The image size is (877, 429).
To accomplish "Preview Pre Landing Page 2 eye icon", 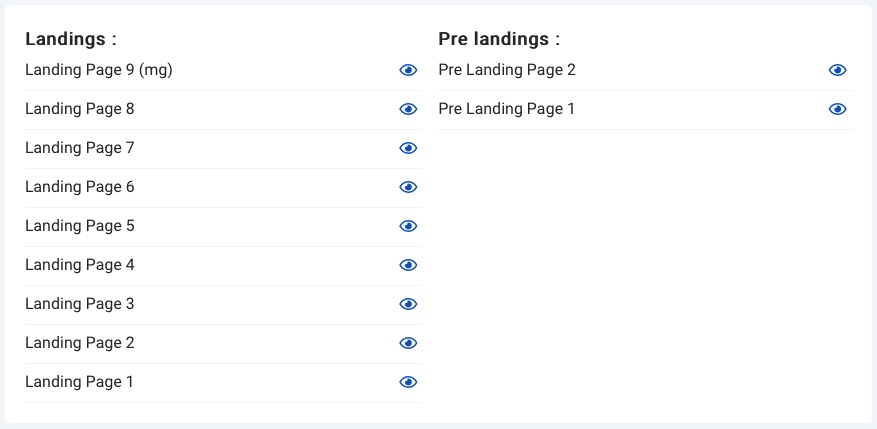I will pyautogui.click(x=837, y=70).
